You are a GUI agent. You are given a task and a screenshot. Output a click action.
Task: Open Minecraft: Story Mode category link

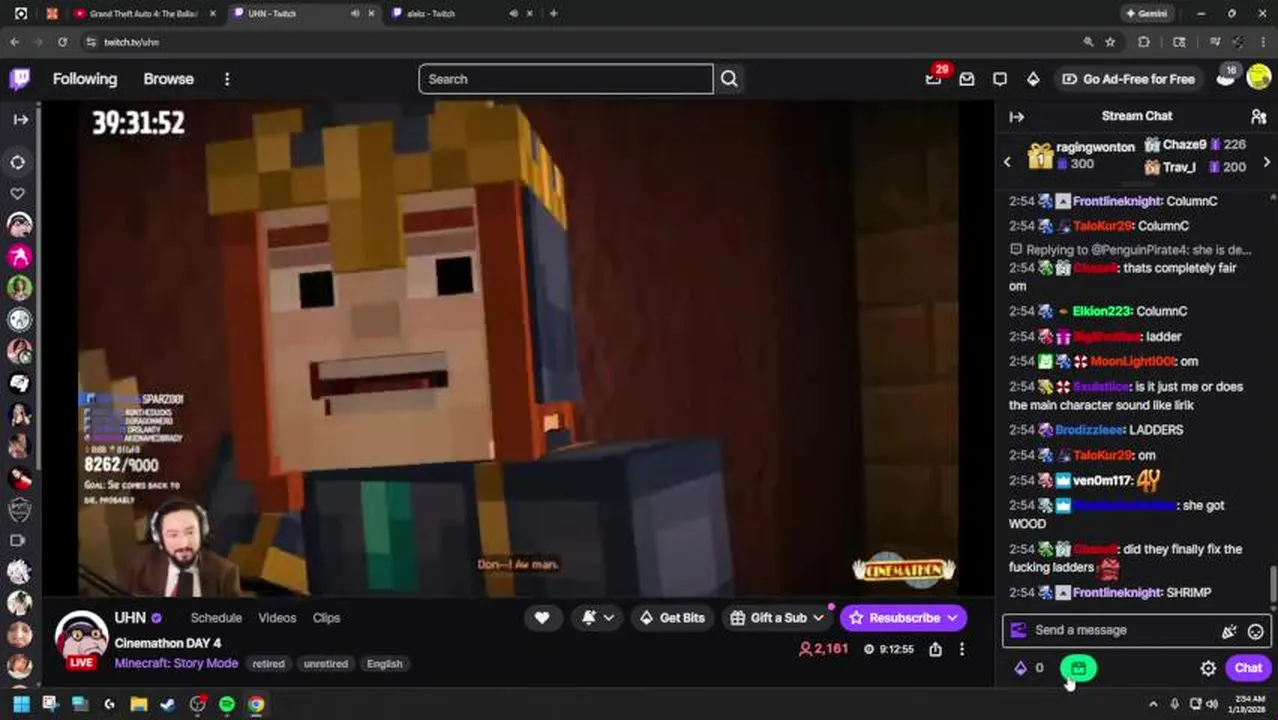point(176,663)
